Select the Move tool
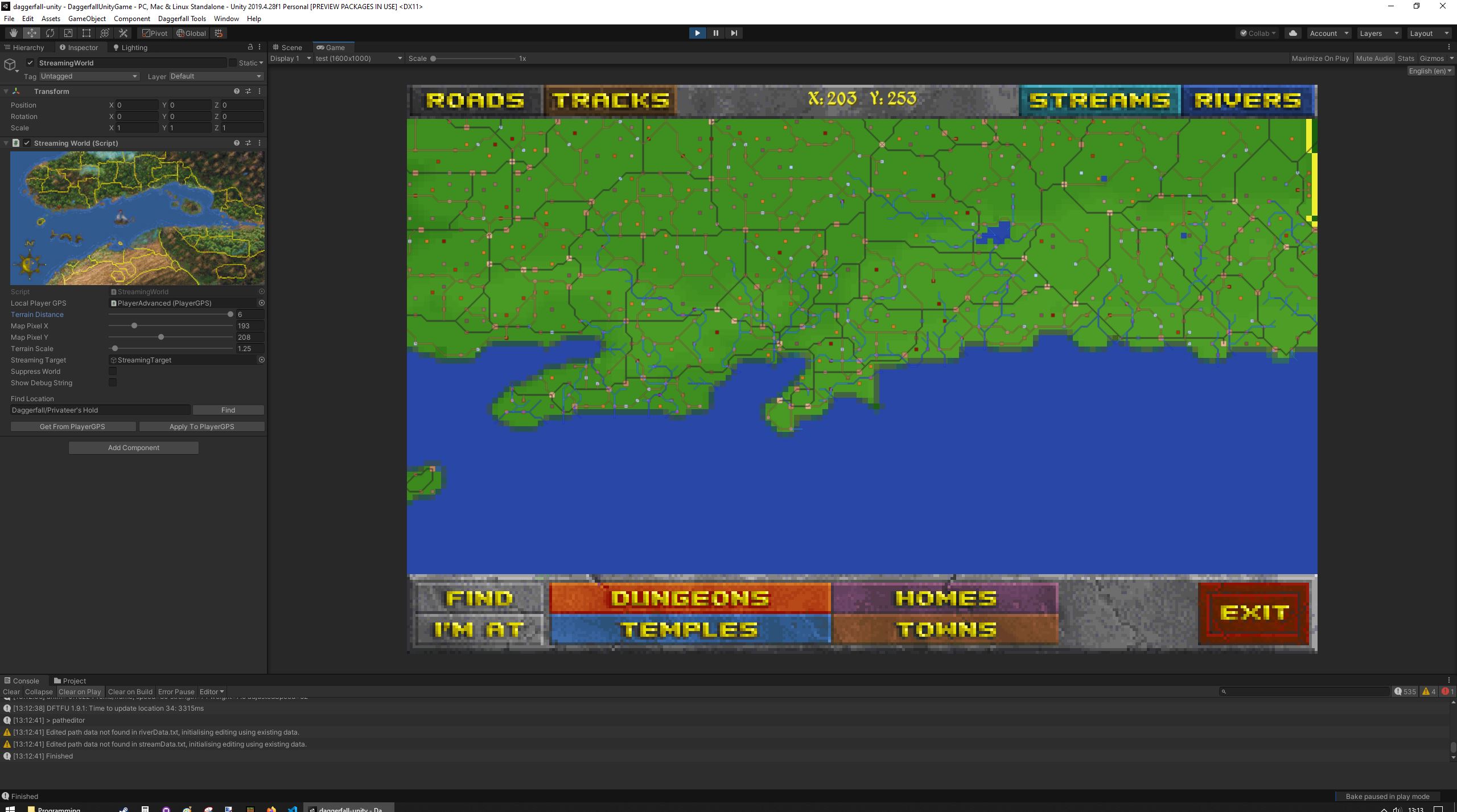Image resolution: width=1457 pixels, height=812 pixels. (31, 33)
